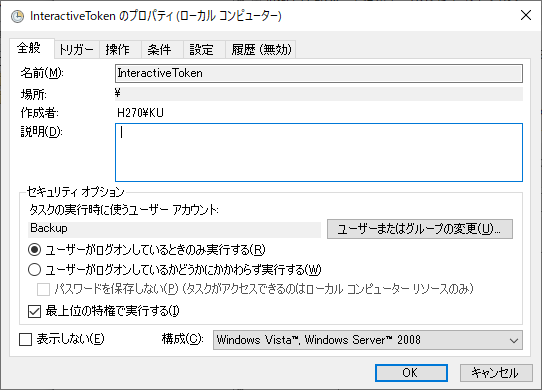View the 履歴 (無効) tab
This screenshot has height=390, width=542.
(x=261, y=49)
